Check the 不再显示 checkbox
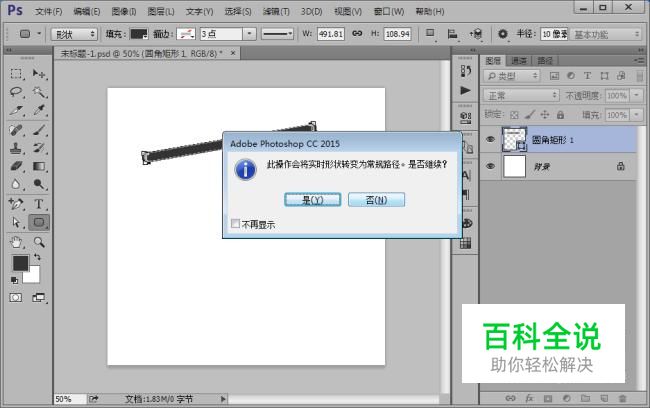Screen dimensions: 650x408 pyautogui.click(x=235, y=224)
